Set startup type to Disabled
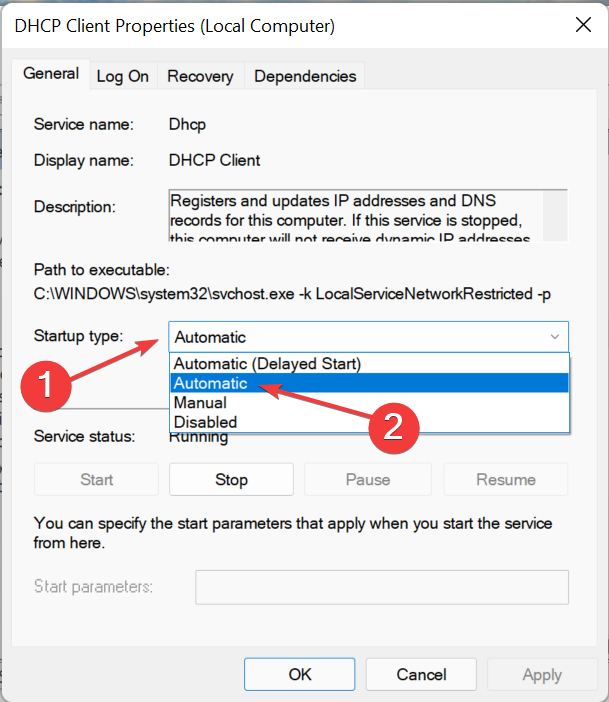This screenshot has height=702, width=609. click(205, 422)
